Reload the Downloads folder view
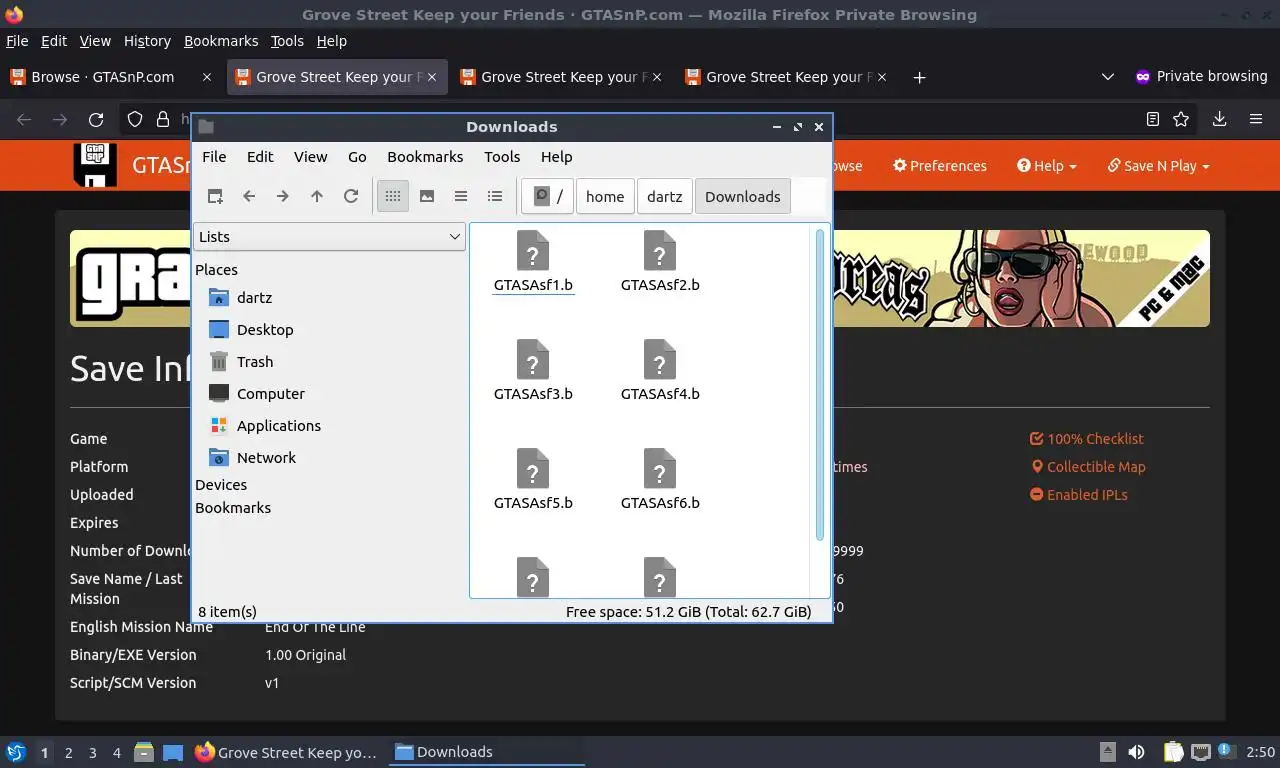The image size is (1280, 768). click(x=351, y=196)
